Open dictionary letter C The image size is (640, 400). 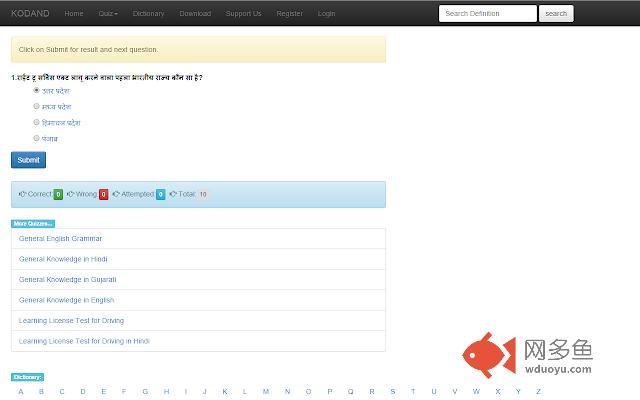click(62, 391)
